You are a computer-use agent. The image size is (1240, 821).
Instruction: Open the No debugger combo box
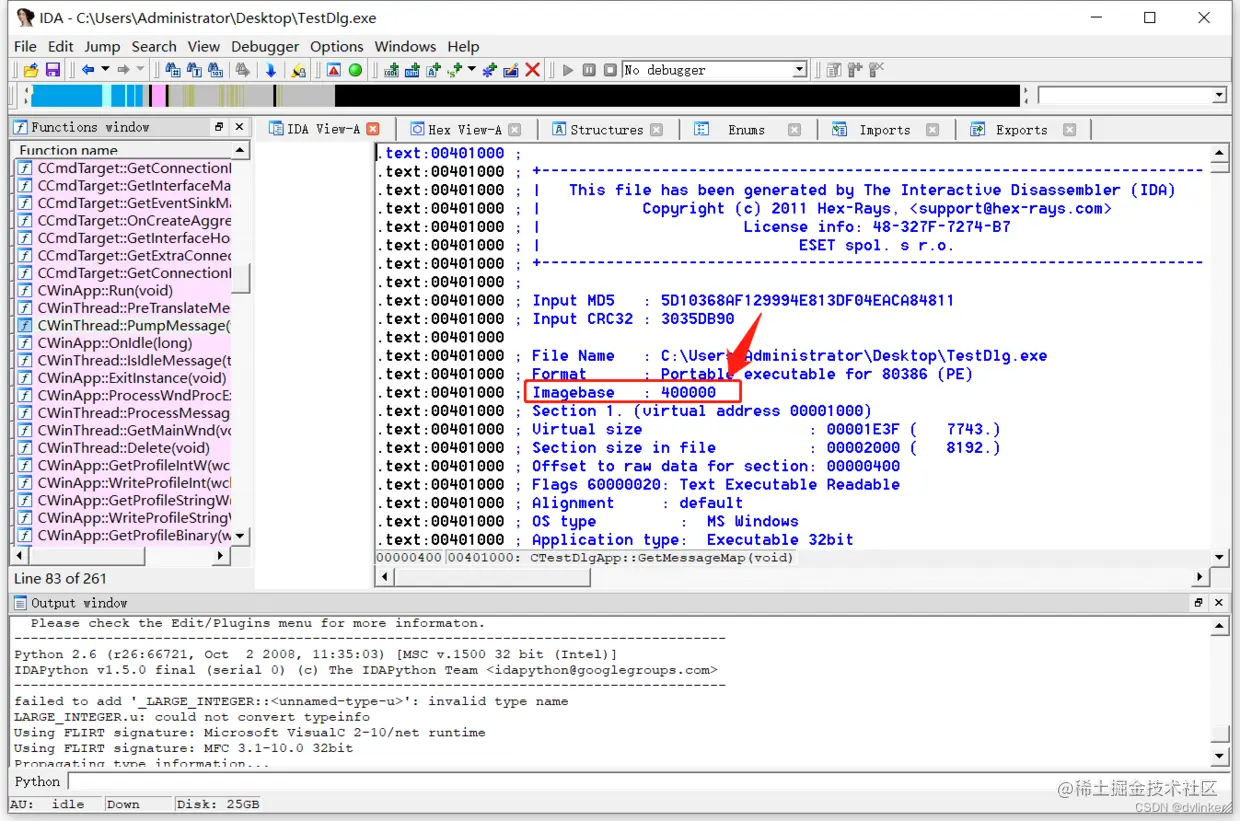click(714, 70)
